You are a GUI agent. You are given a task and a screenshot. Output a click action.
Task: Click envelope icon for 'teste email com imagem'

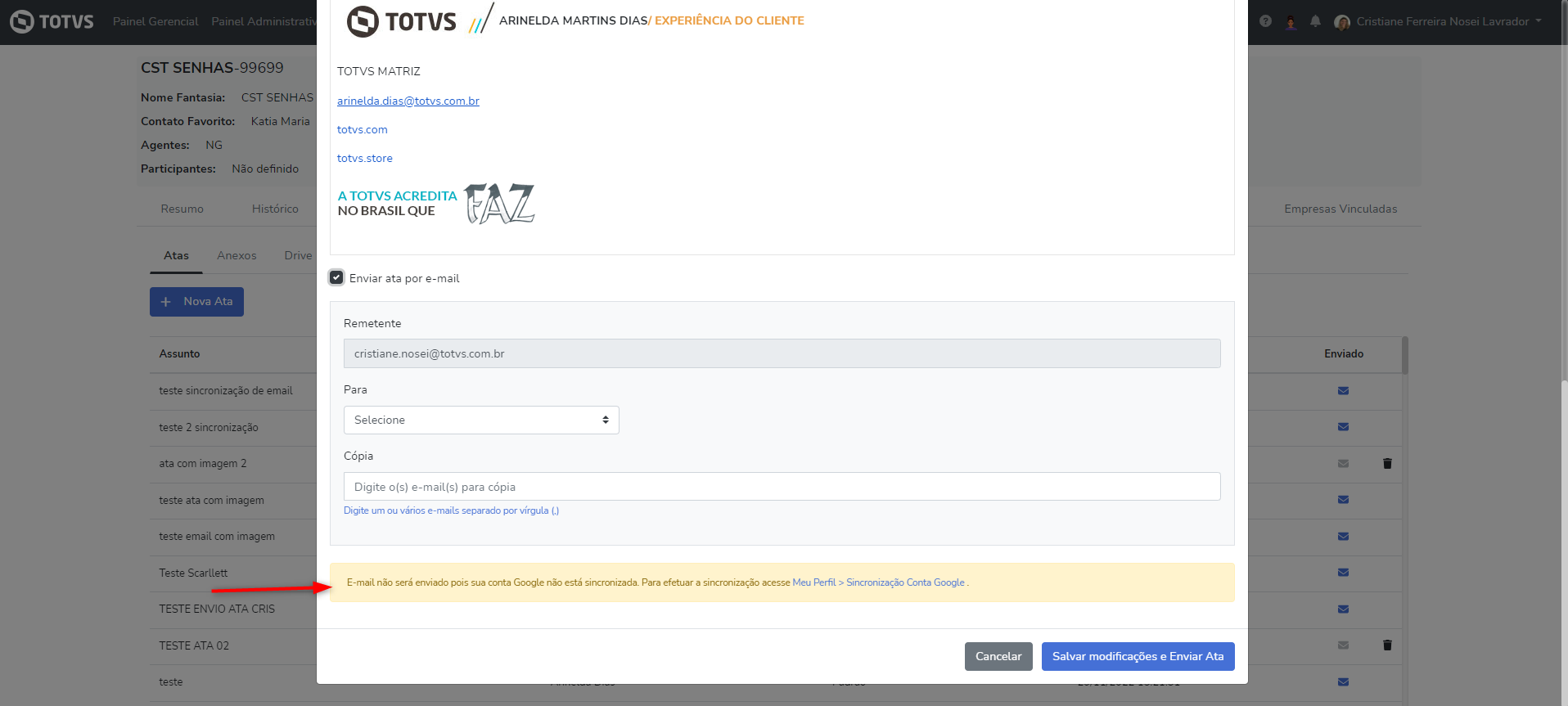coord(1343,537)
